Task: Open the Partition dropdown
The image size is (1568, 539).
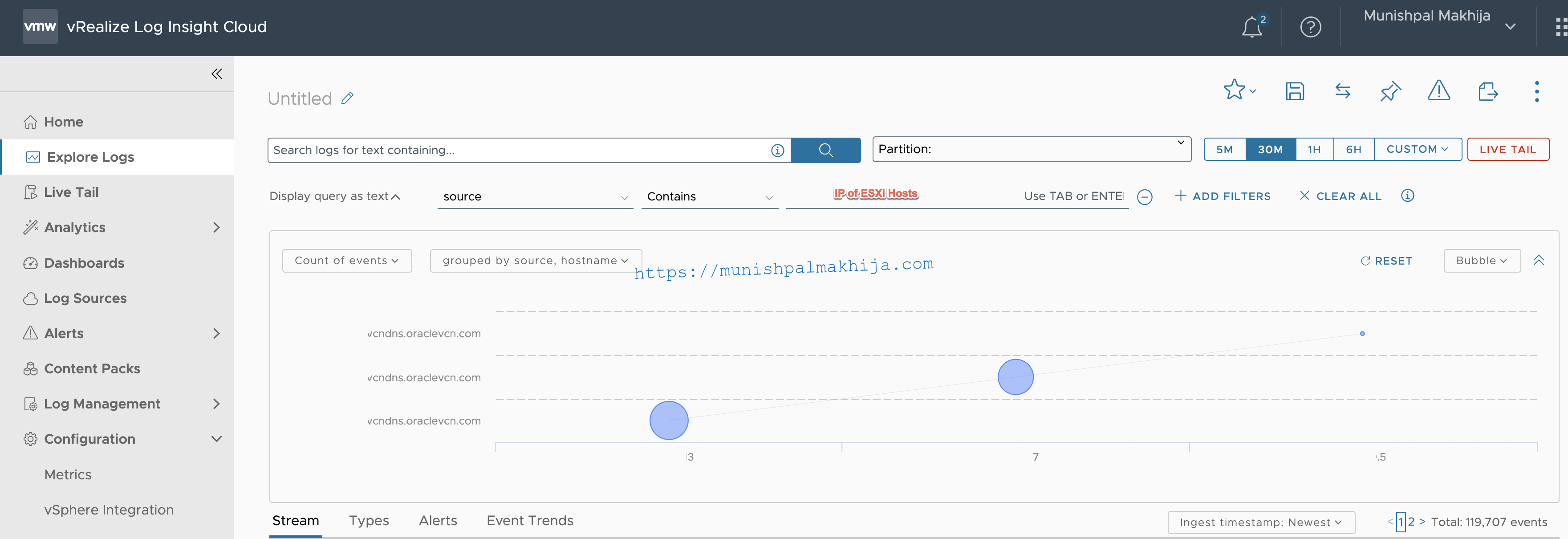Action: pos(1032,149)
